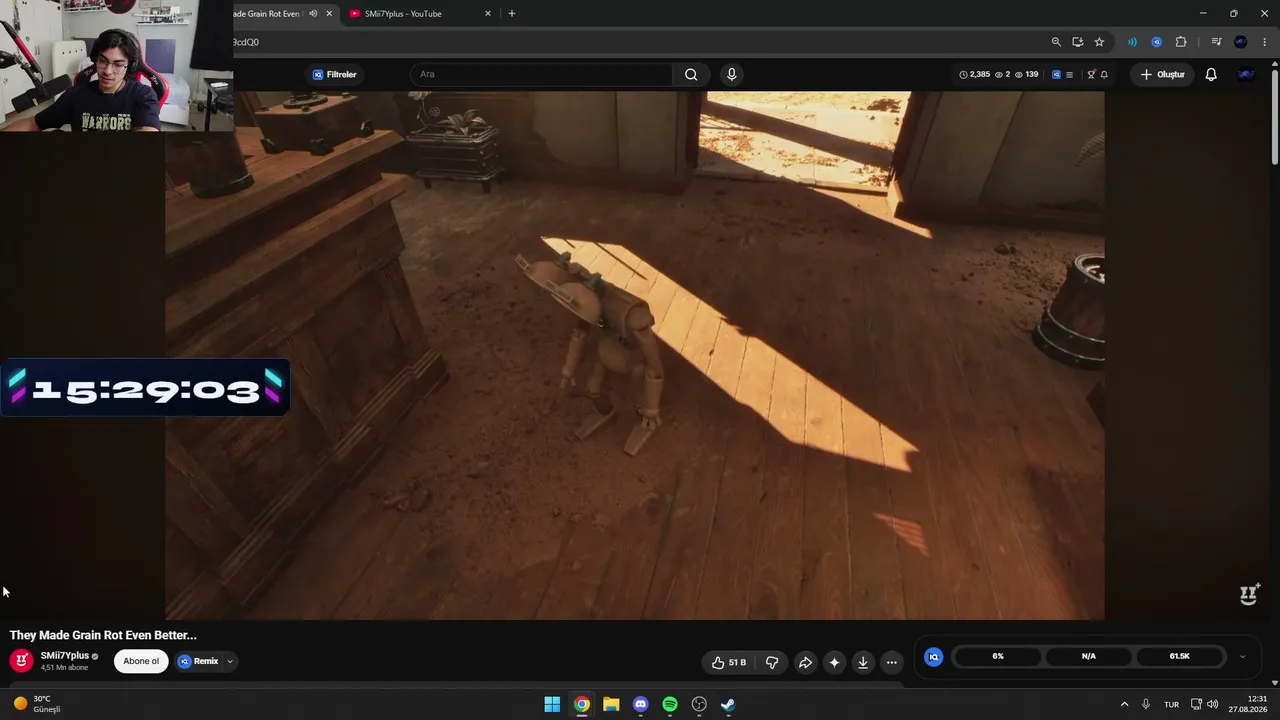Open the Windows Start menu
This screenshot has width=1280, height=720.
[x=552, y=704]
